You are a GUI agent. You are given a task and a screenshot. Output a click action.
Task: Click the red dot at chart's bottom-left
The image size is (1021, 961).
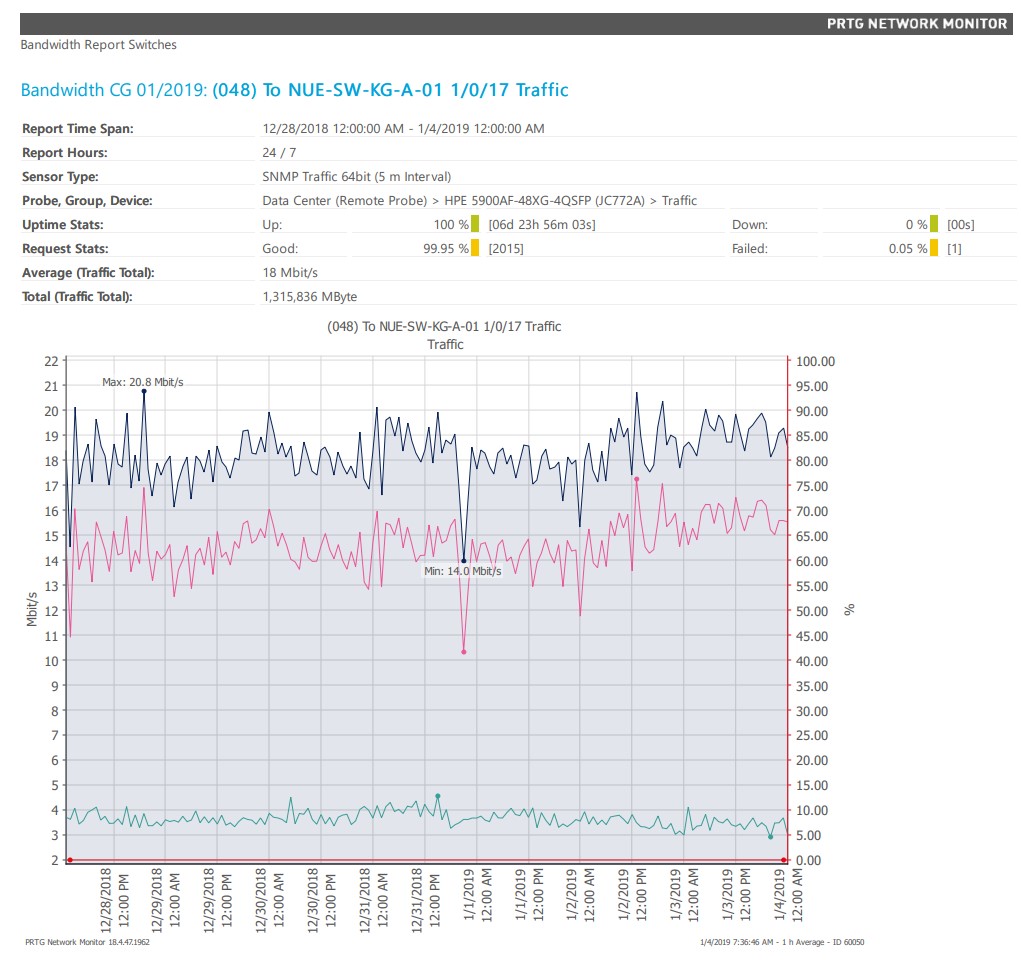click(x=70, y=860)
